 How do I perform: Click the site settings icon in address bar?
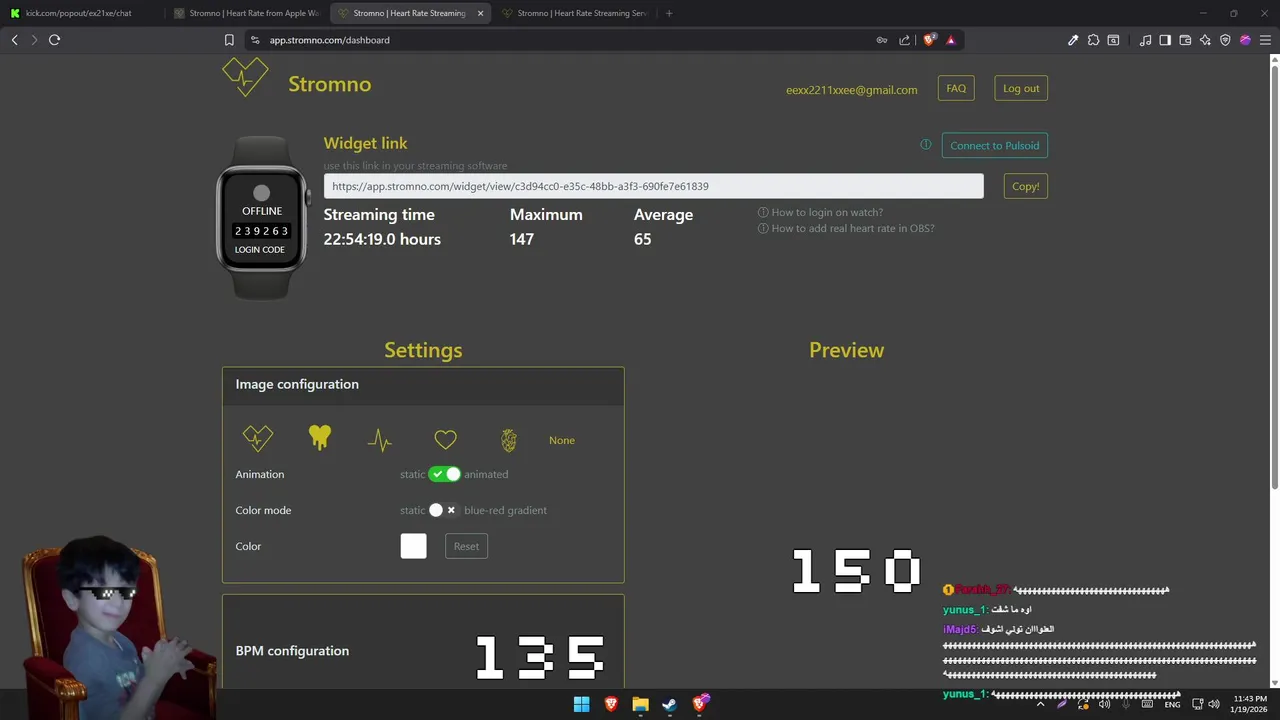click(255, 40)
